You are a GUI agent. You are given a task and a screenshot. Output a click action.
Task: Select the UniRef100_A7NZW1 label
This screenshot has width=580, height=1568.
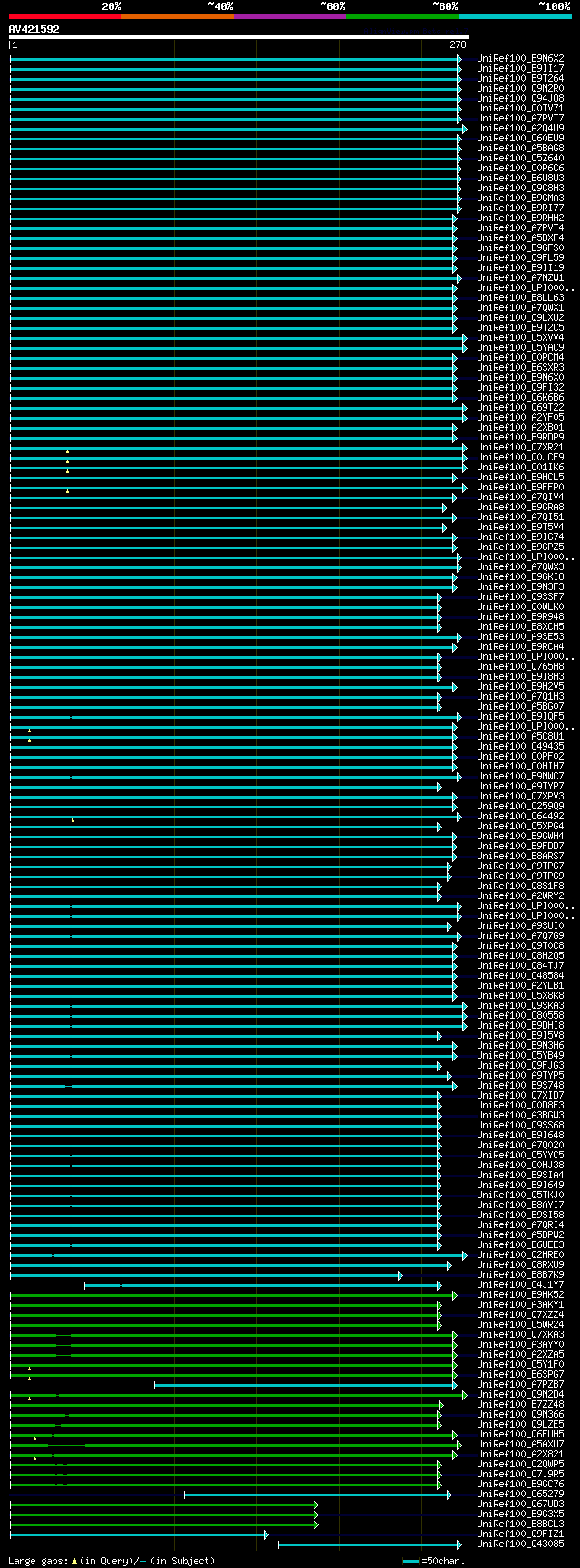pos(520,277)
